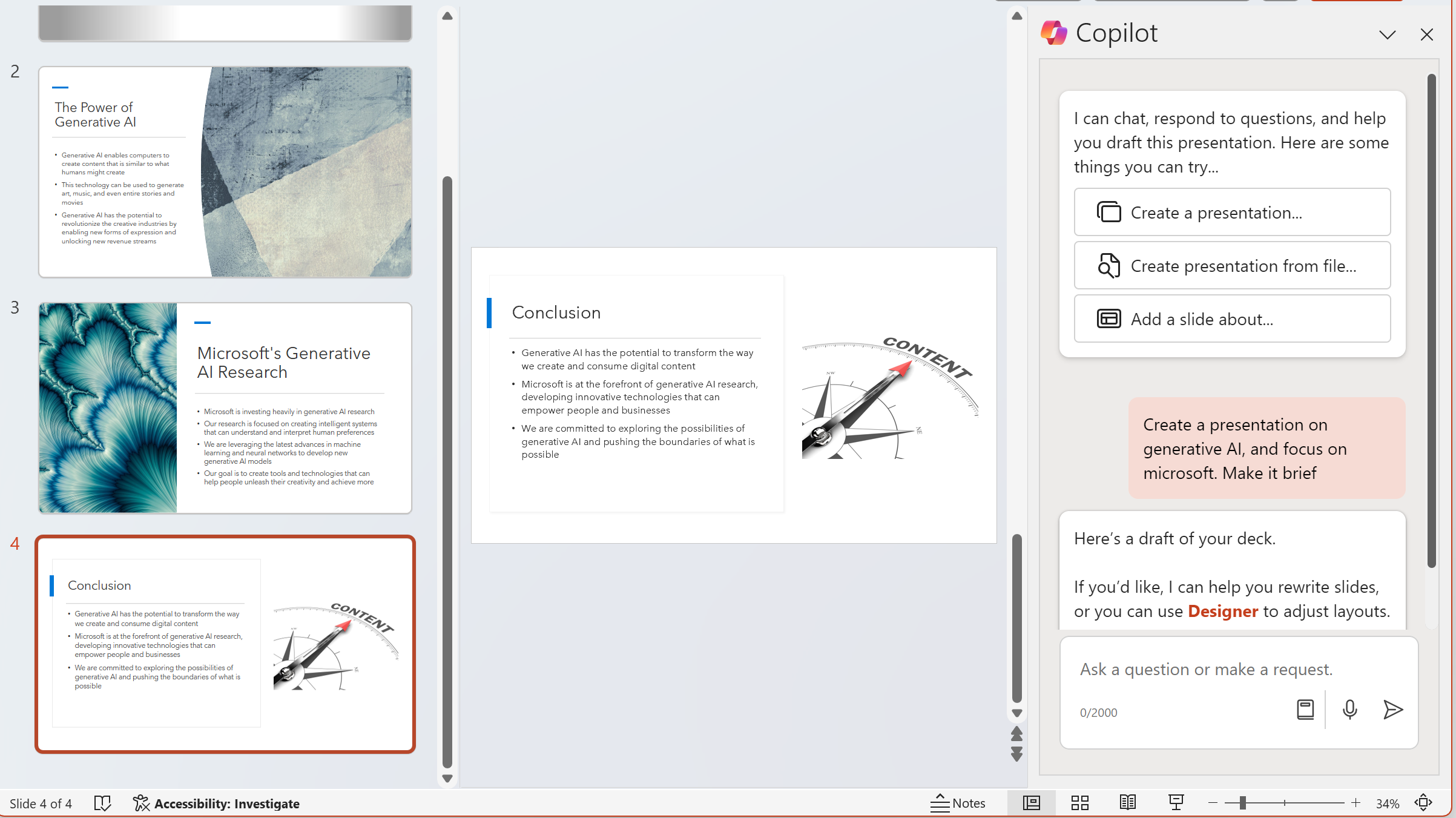Click the Copilot 'Ask a question' input field
Screen dimensions: 1456x818
pyautogui.click(x=1206, y=669)
